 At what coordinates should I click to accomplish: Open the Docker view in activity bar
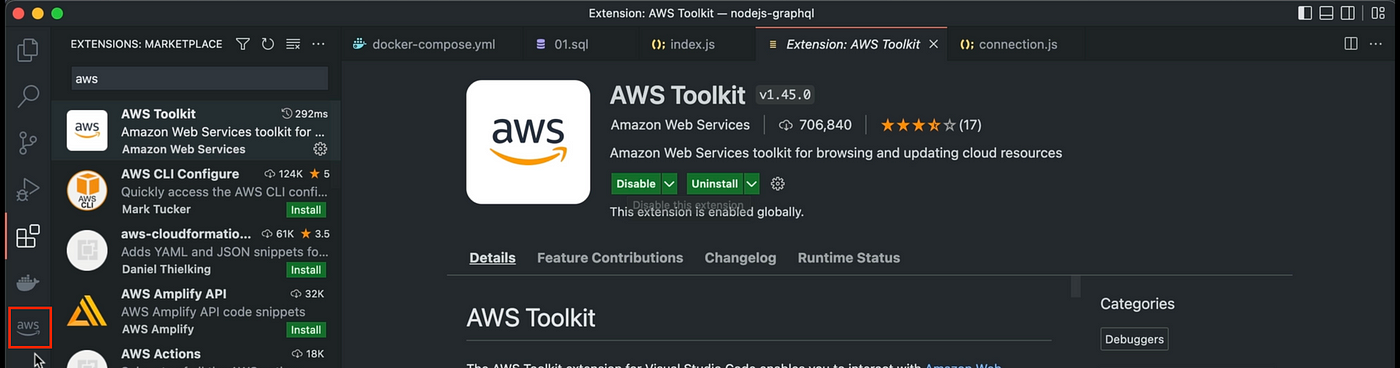tap(29, 283)
